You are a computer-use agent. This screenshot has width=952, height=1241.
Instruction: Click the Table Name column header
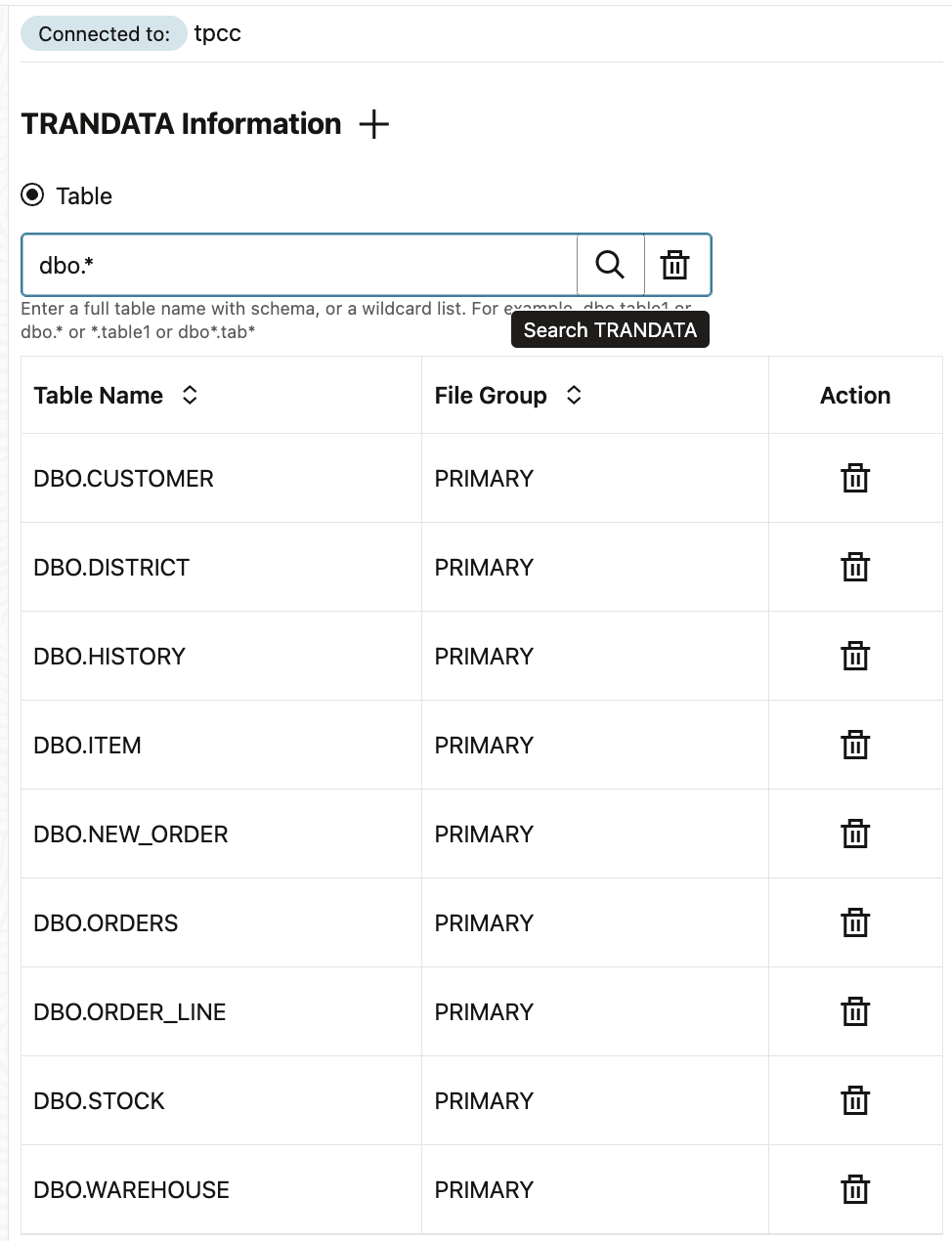click(99, 396)
